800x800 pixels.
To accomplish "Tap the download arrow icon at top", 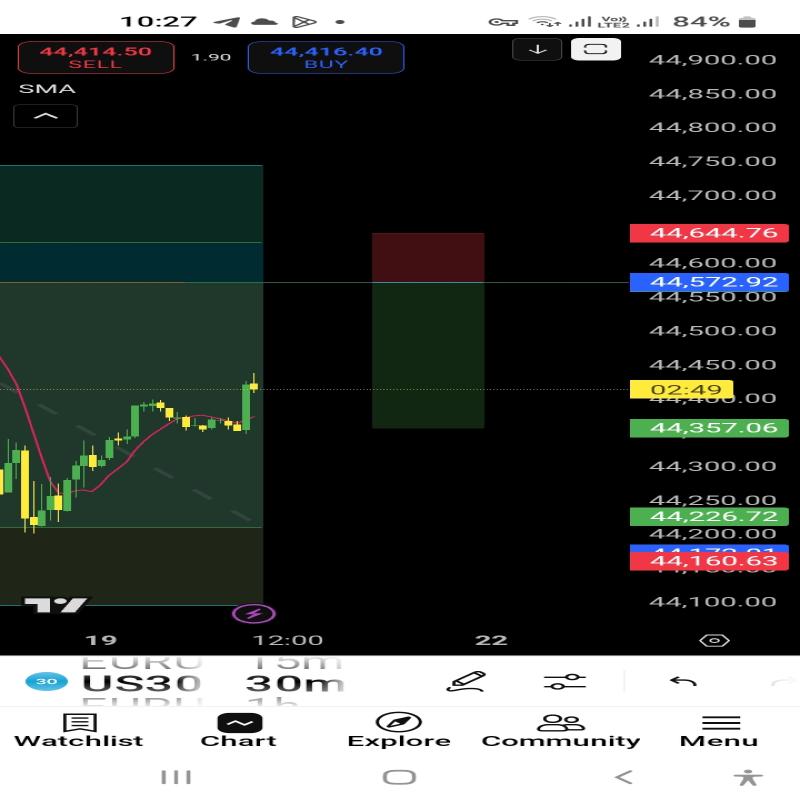I will pyautogui.click(x=537, y=49).
